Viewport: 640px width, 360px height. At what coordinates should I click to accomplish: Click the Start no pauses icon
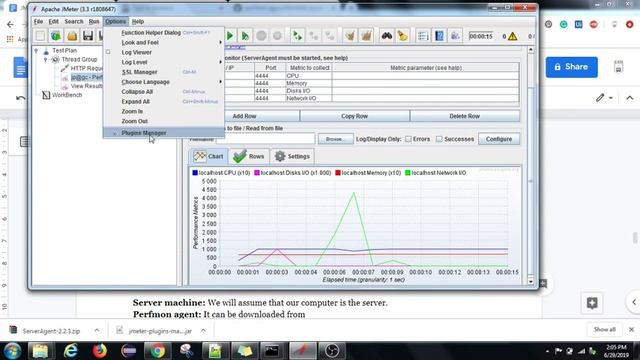[x=245, y=36]
